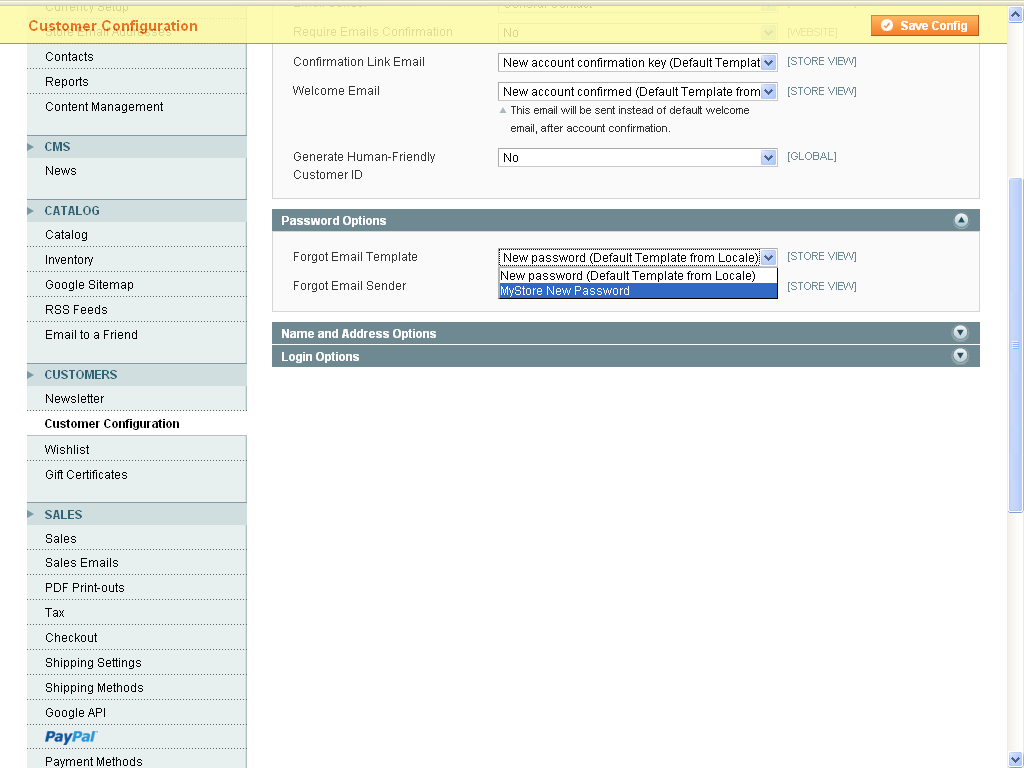Click the Customers section arrow icon
Viewport: 1024px width, 768px height.
point(32,375)
